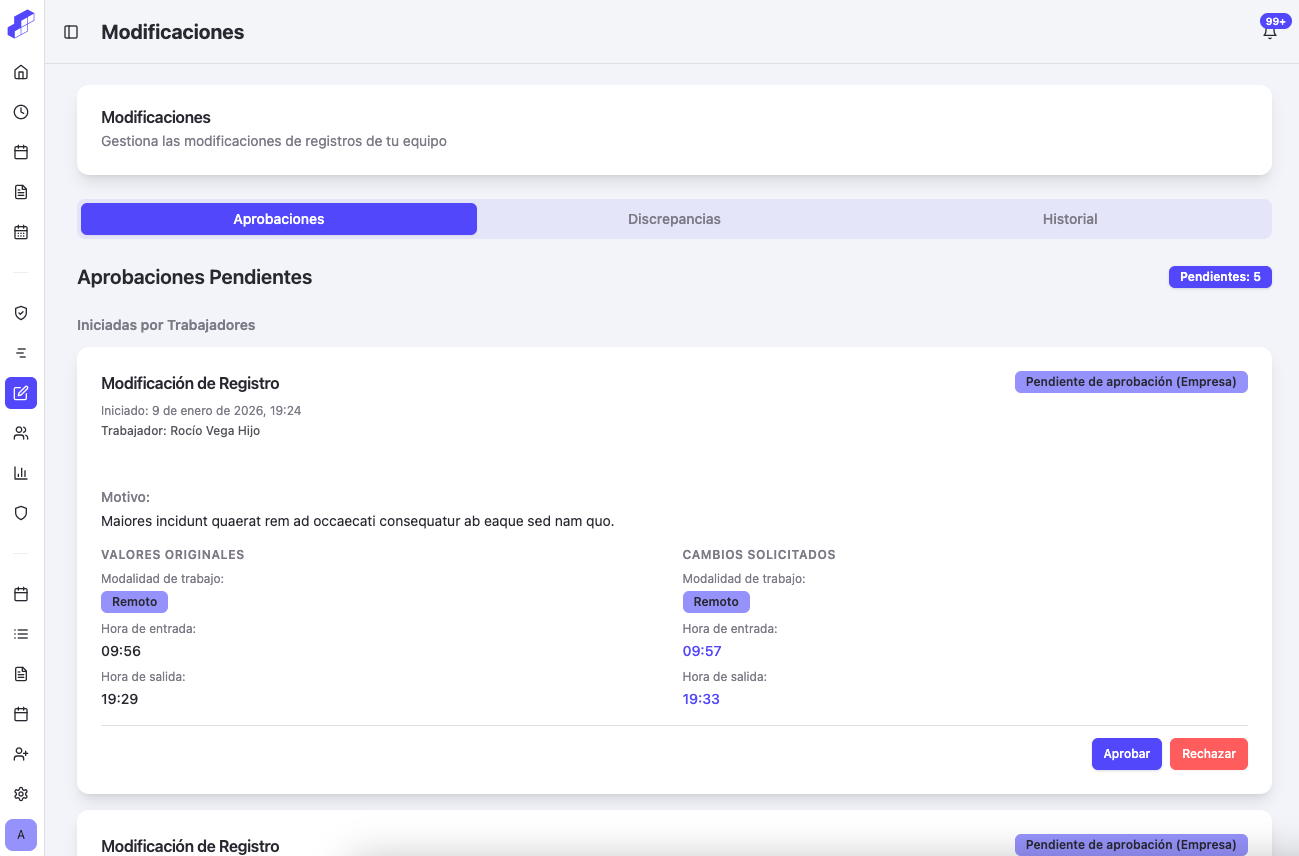Open the bar chart reports icon
This screenshot has width=1299, height=856.
pos(20,473)
